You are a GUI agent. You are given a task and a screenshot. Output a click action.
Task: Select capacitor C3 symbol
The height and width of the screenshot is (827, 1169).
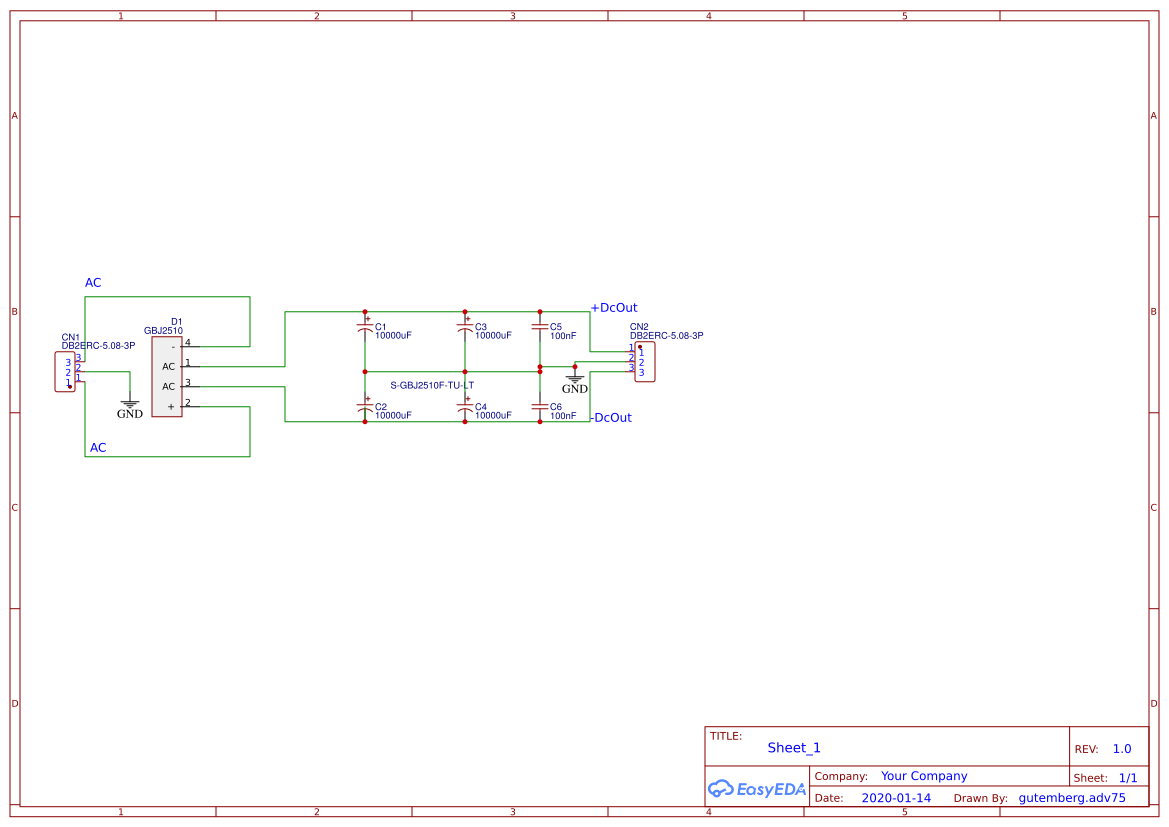(464, 327)
